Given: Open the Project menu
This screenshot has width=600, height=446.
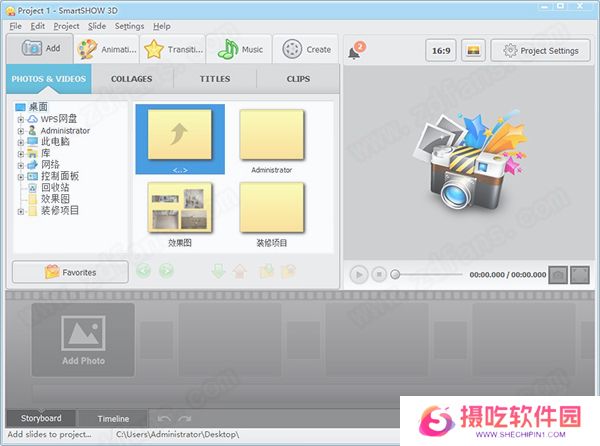Looking at the screenshot, I should (x=66, y=26).
